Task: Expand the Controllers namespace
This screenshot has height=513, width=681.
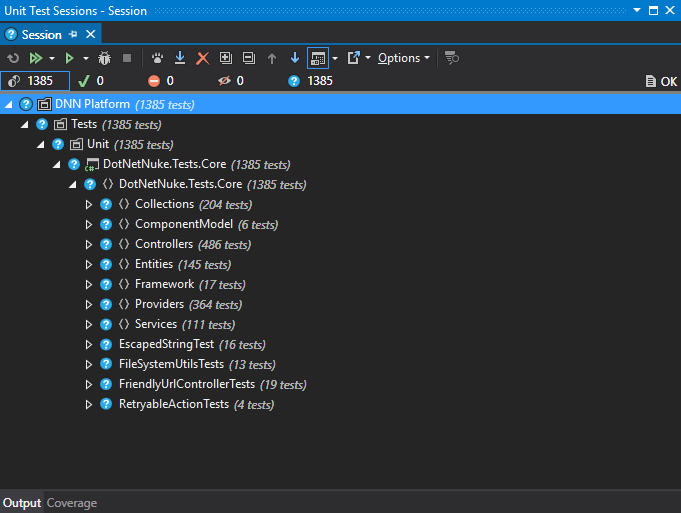Action: [89, 245]
